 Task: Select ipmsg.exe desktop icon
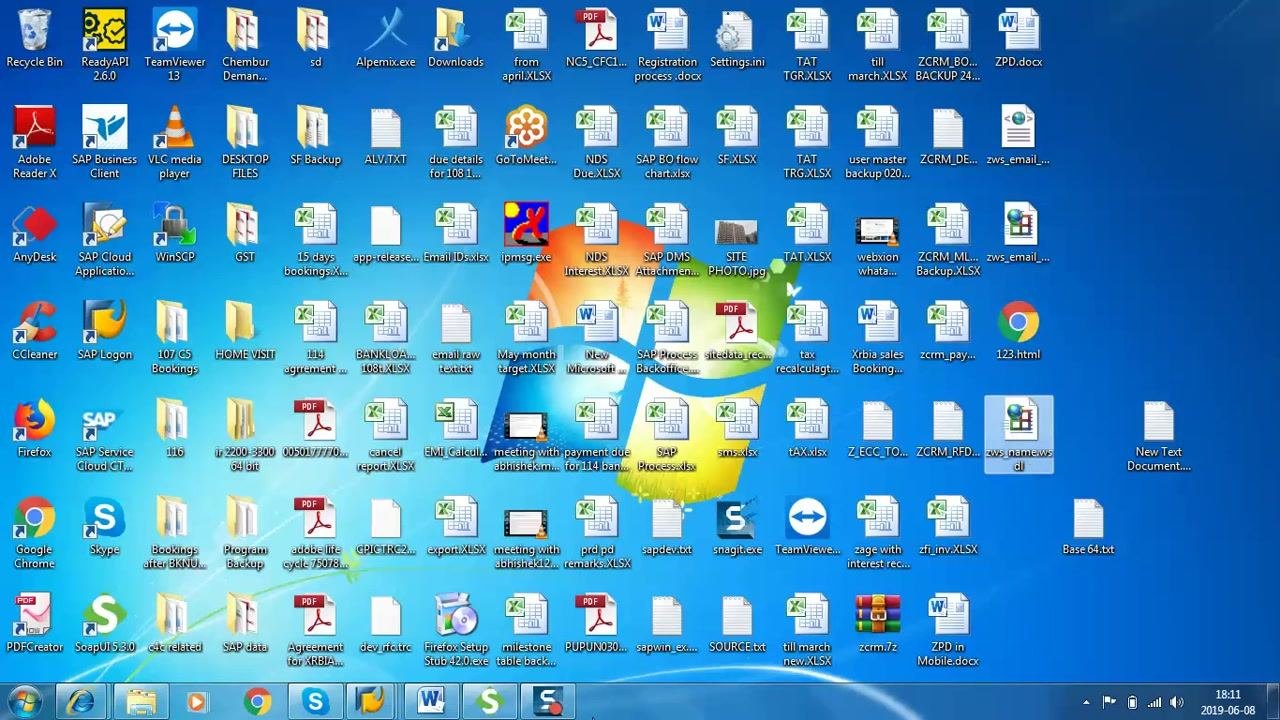click(x=526, y=234)
